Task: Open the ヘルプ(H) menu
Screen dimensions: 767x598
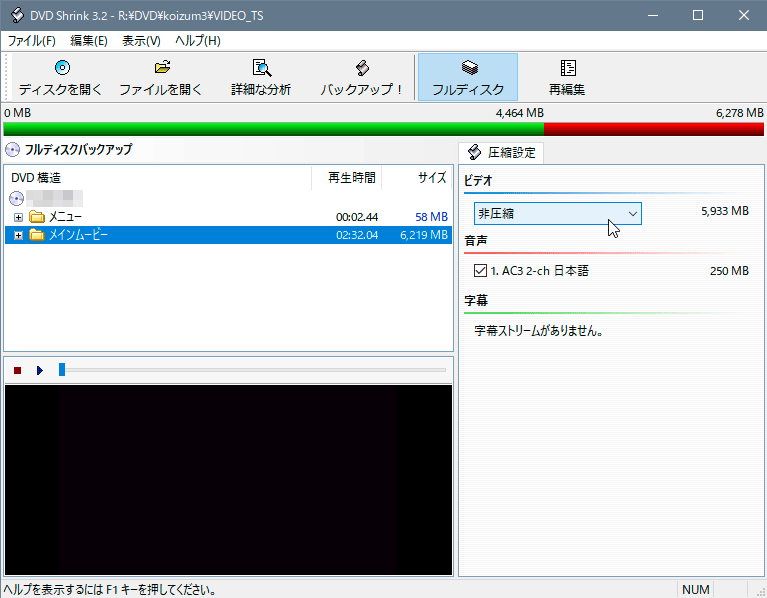Action: pyautogui.click(x=198, y=41)
